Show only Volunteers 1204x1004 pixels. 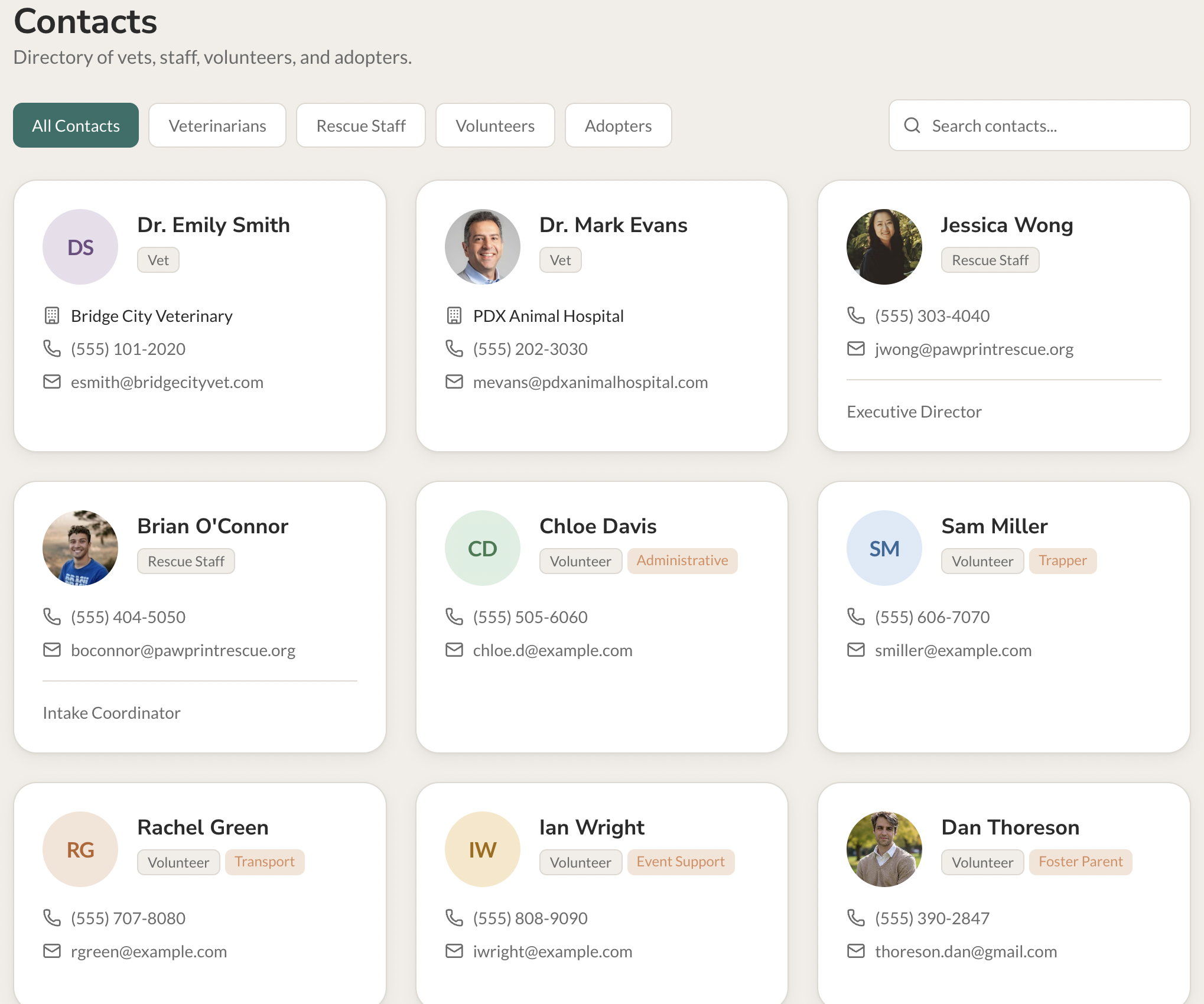(495, 125)
